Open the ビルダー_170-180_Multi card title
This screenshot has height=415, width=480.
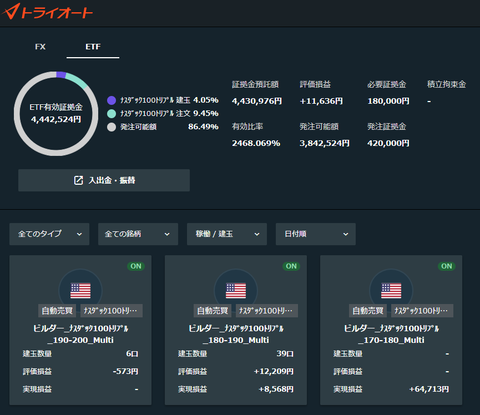(391, 334)
